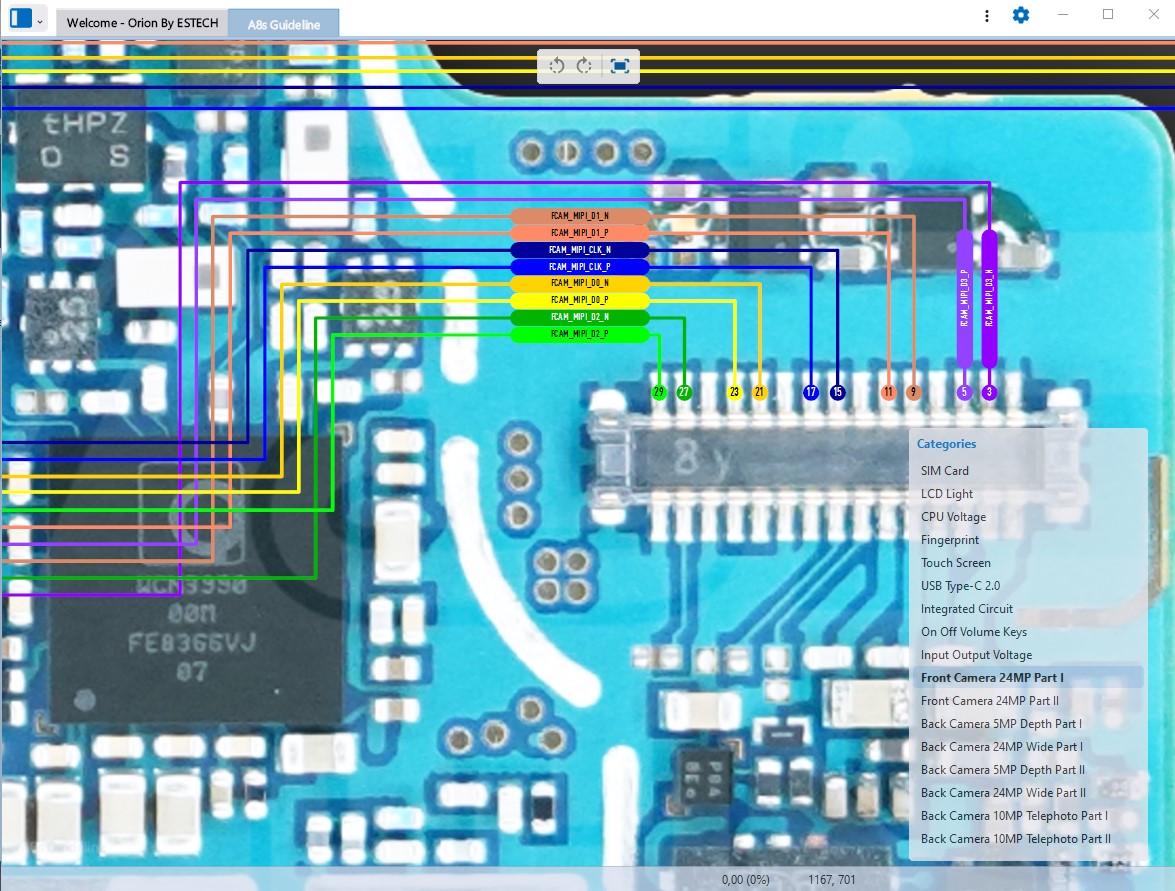
Task: Select the green pin 29 marker
Action: click(x=659, y=392)
